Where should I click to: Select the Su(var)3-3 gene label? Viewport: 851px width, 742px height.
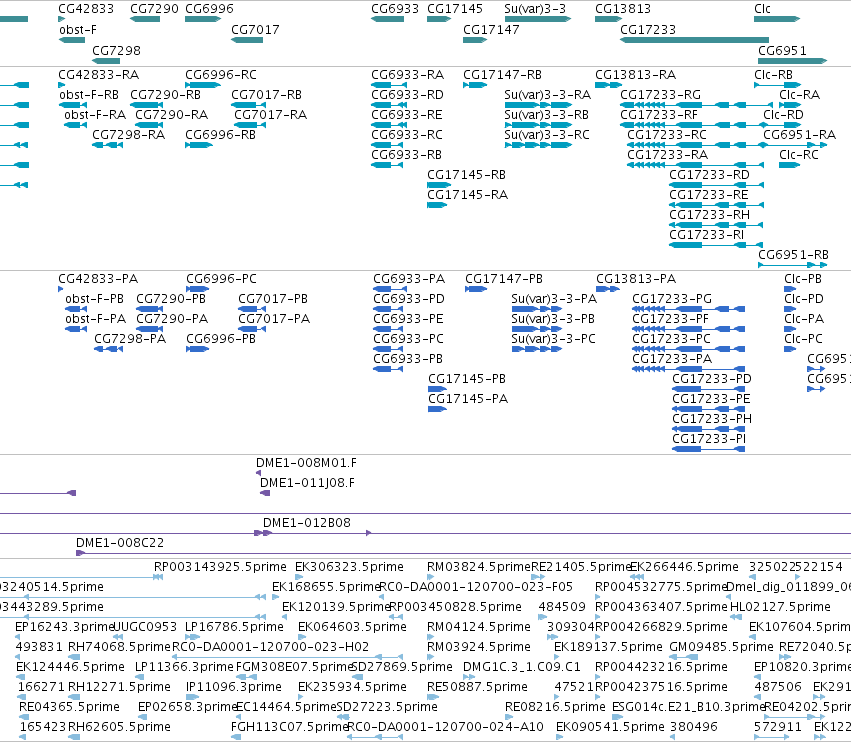pyautogui.click(x=535, y=9)
